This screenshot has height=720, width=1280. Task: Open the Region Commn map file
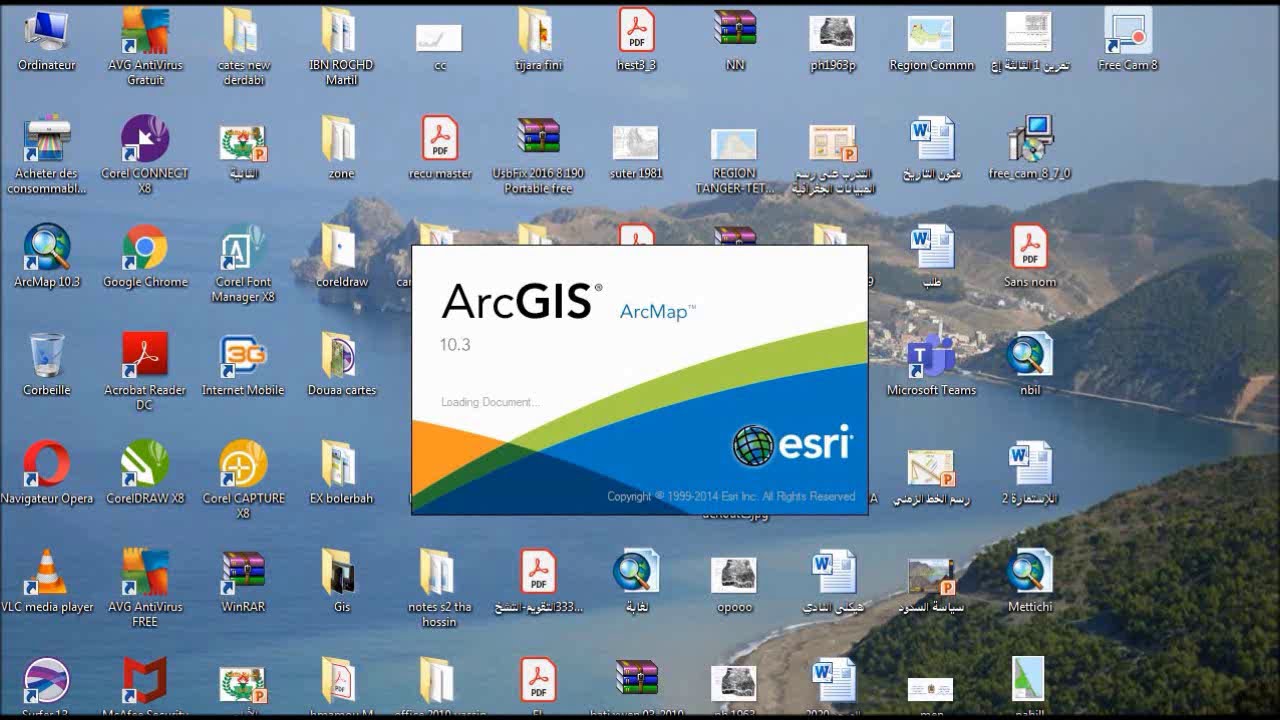930,34
